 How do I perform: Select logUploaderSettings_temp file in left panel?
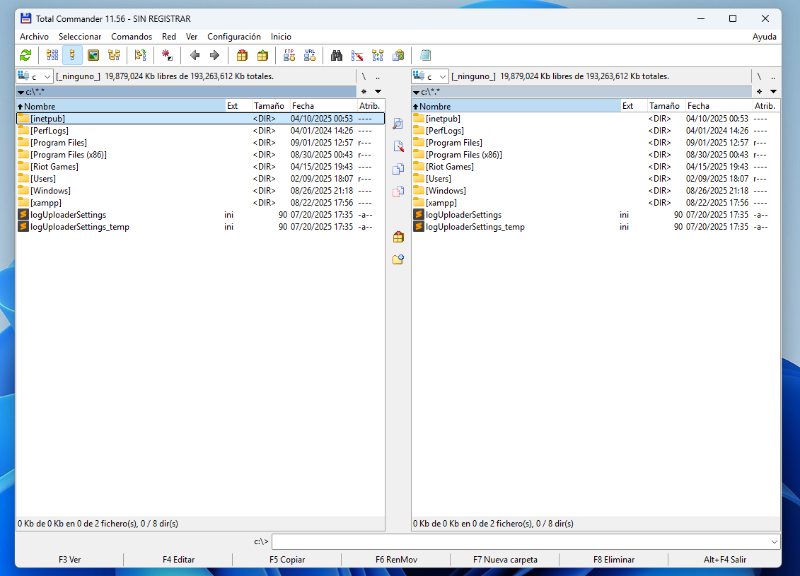[x=201, y=227]
